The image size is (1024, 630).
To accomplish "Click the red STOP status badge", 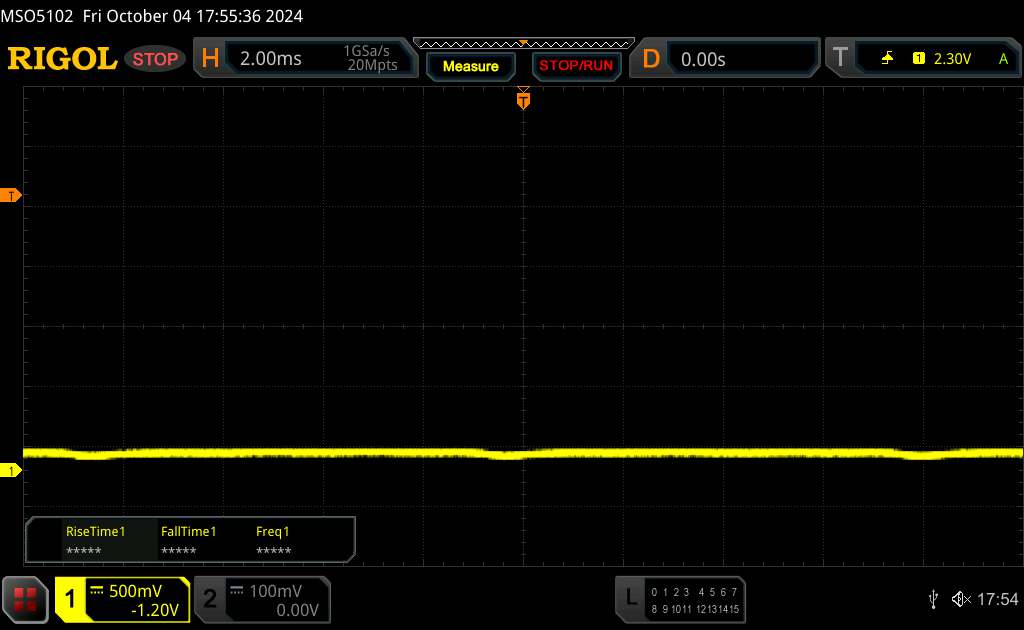I will [x=157, y=59].
